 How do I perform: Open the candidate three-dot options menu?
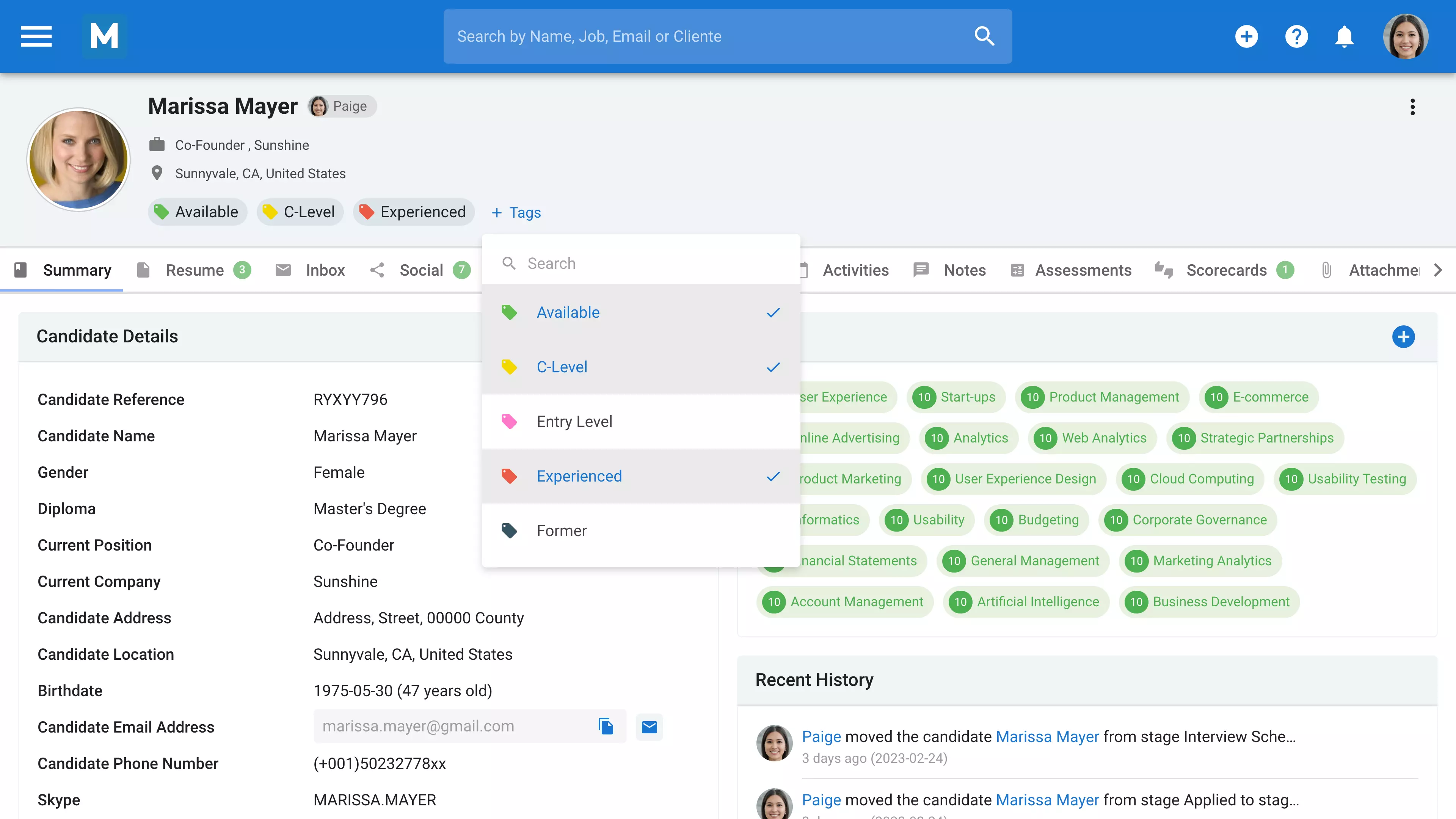click(1412, 107)
